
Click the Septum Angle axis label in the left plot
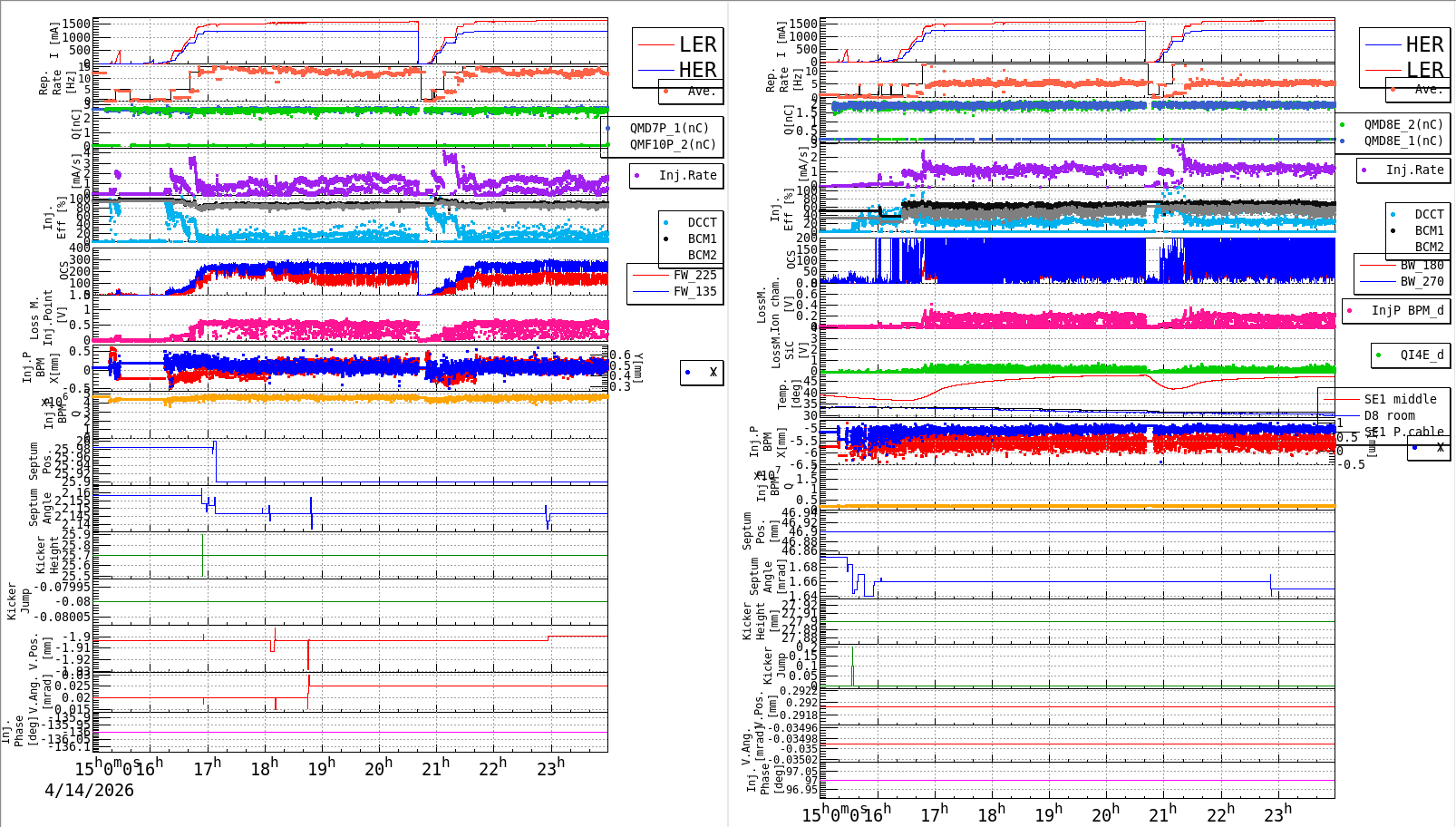click(40, 508)
